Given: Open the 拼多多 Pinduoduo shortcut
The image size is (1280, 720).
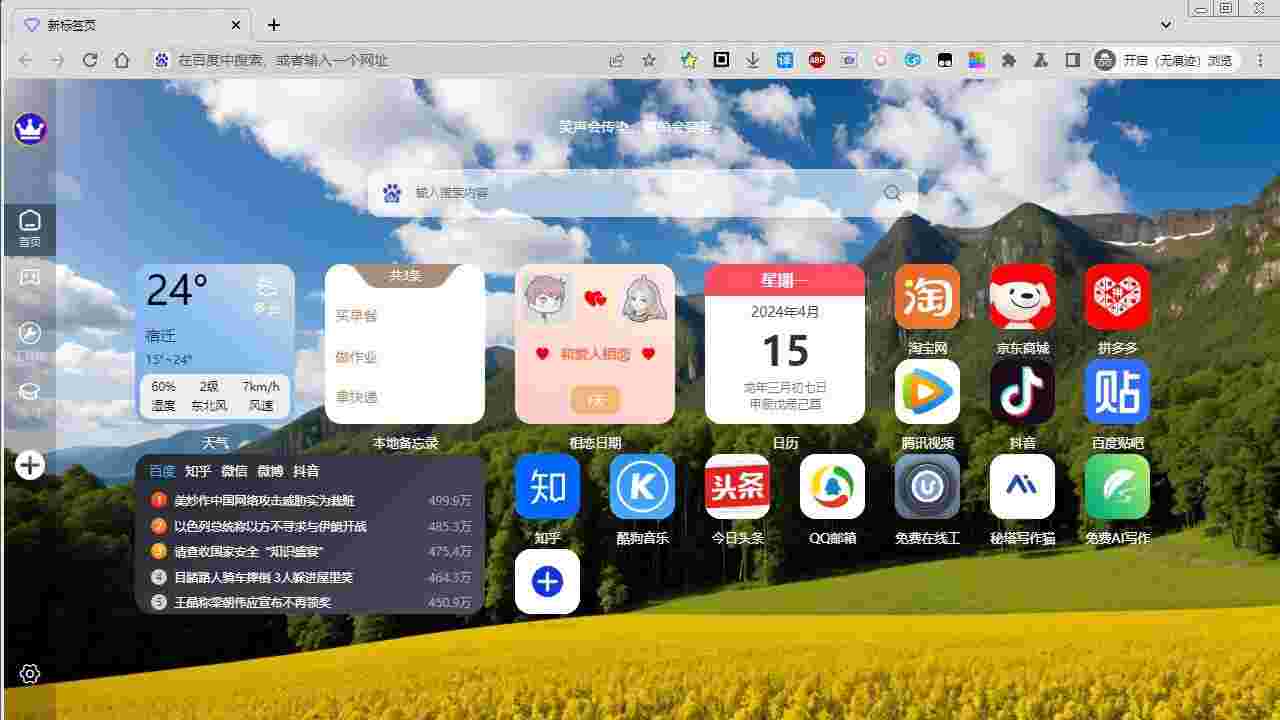Looking at the screenshot, I should (1116, 296).
